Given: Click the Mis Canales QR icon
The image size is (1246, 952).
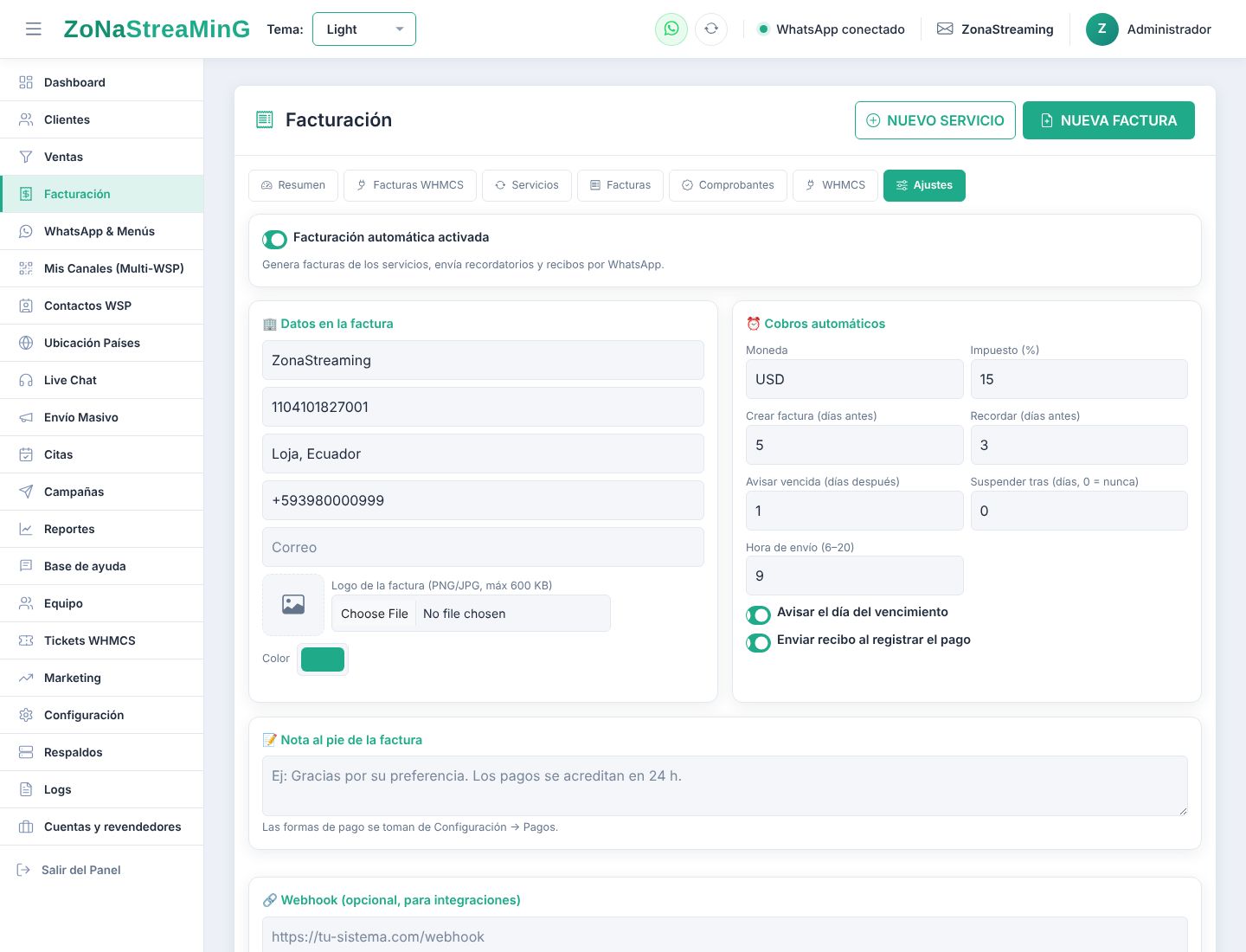Looking at the screenshot, I should (x=26, y=268).
